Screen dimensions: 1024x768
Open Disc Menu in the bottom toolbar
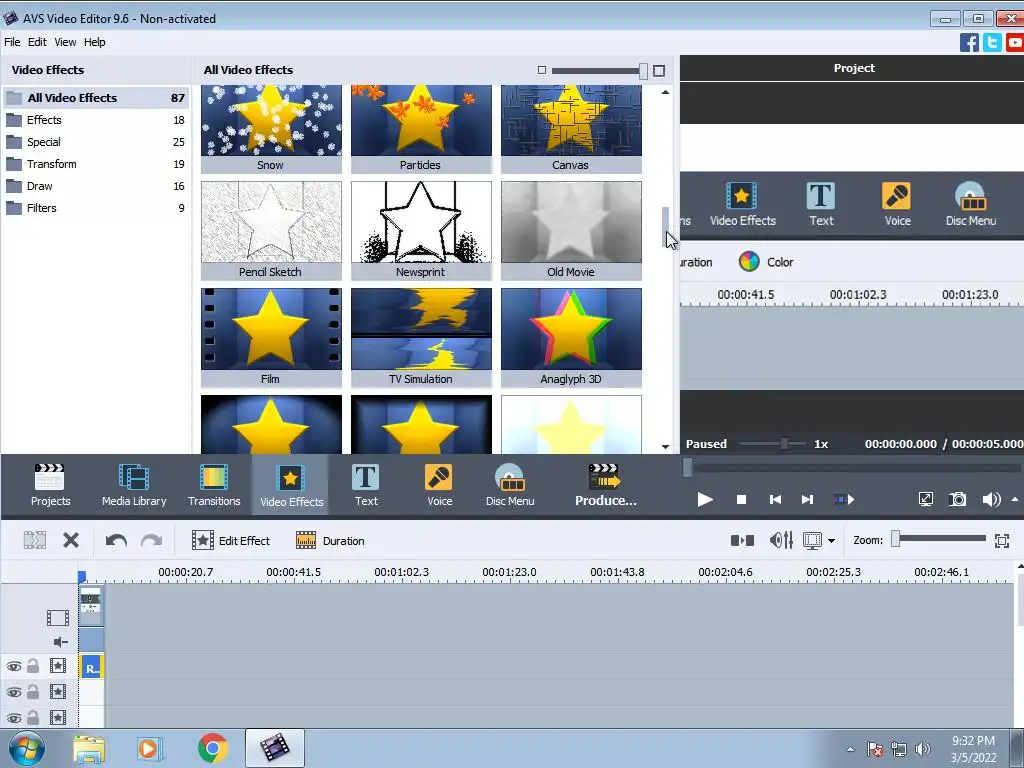(510, 485)
